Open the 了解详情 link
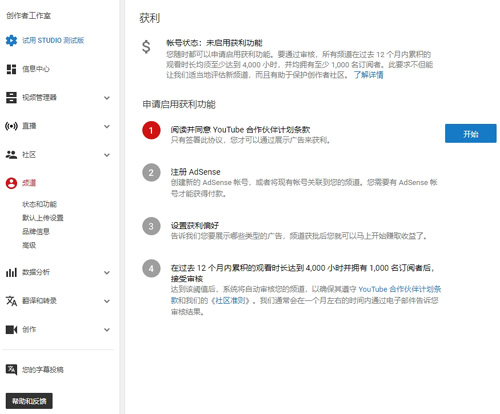Viewport: 500px width, 414px height. click(x=368, y=75)
